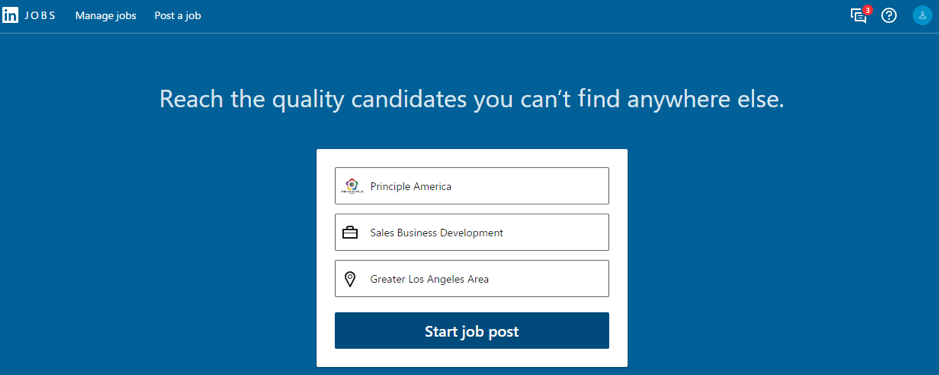Click the JOBS label beside the logo
Image resolution: width=939 pixels, height=375 pixels.
coord(40,16)
